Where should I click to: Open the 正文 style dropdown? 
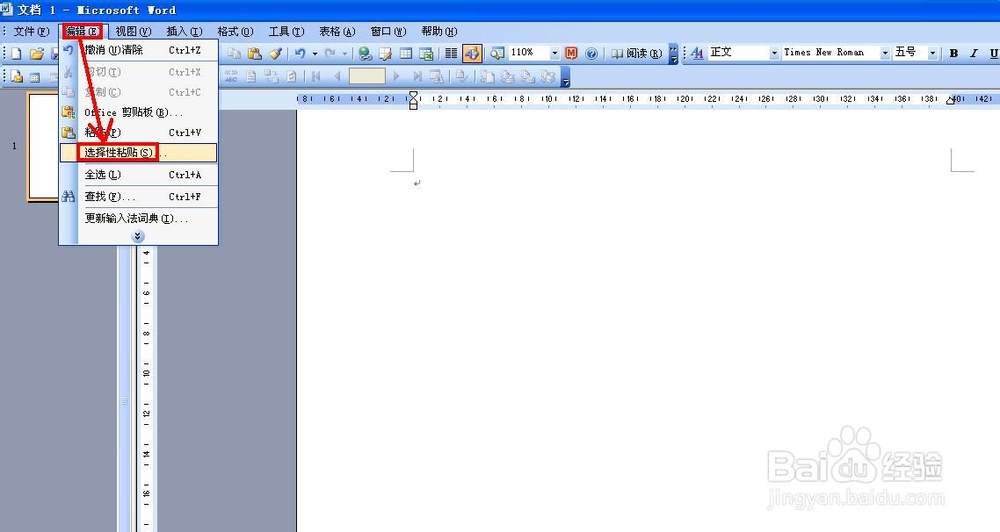774,54
